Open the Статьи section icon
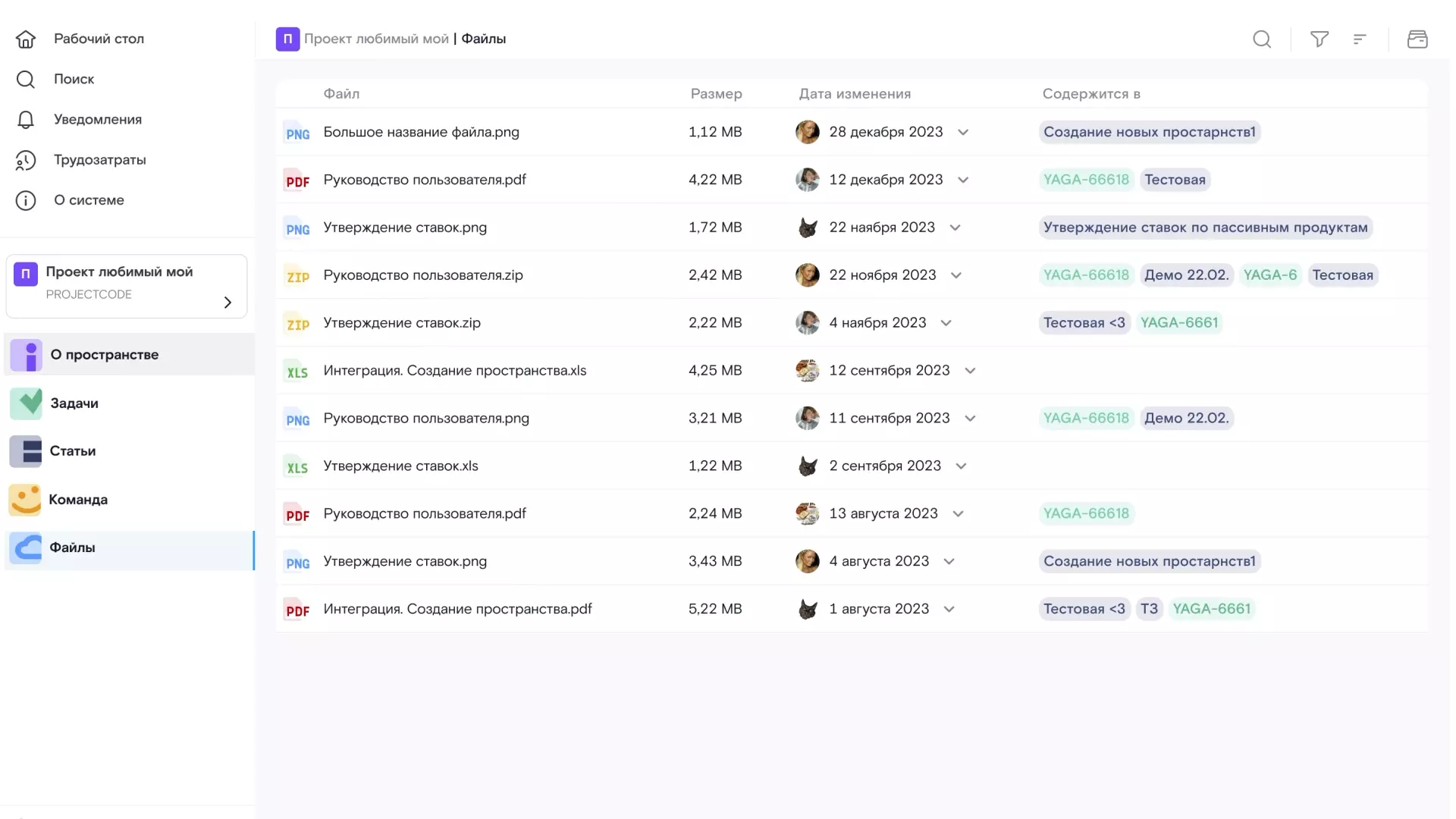Viewport: 1456px width, 819px height. [26, 451]
